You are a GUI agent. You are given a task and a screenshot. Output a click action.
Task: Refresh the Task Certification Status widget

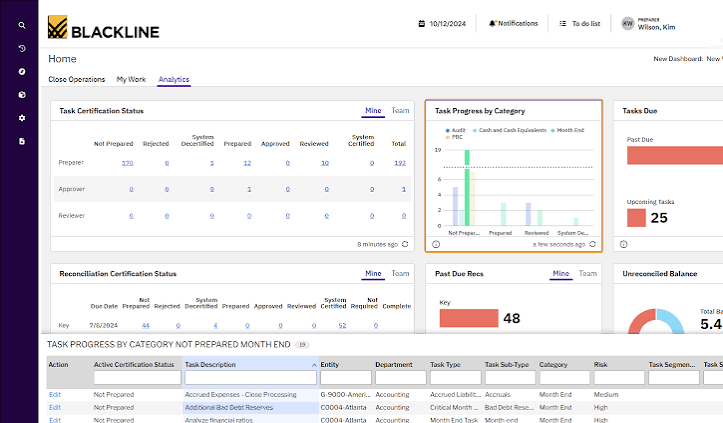pyautogui.click(x=405, y=244)
